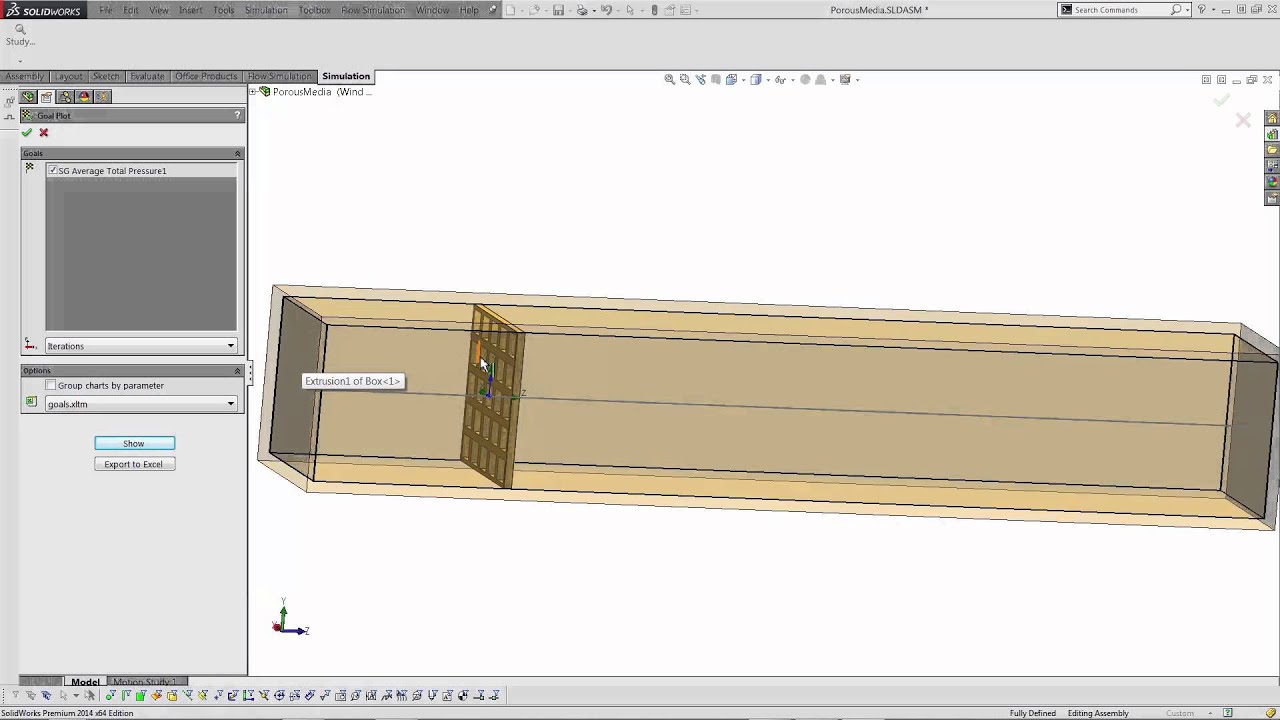The height and width of the screenshot is (720, 1280).
Task: Open Display Style dropdown arrow
Action: tap(766, 80)
